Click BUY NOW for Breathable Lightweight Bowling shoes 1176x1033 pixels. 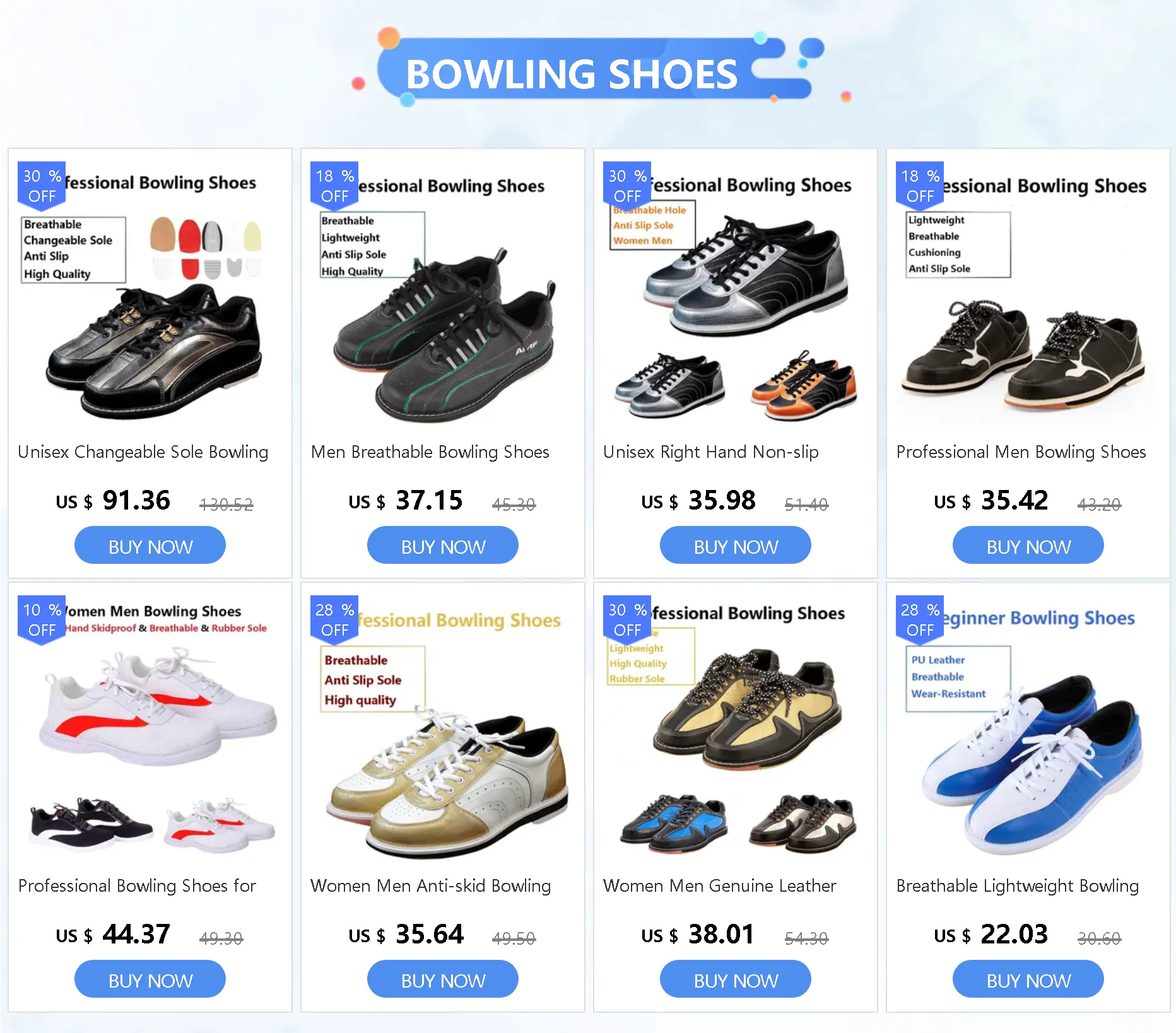pos(1028,979)
